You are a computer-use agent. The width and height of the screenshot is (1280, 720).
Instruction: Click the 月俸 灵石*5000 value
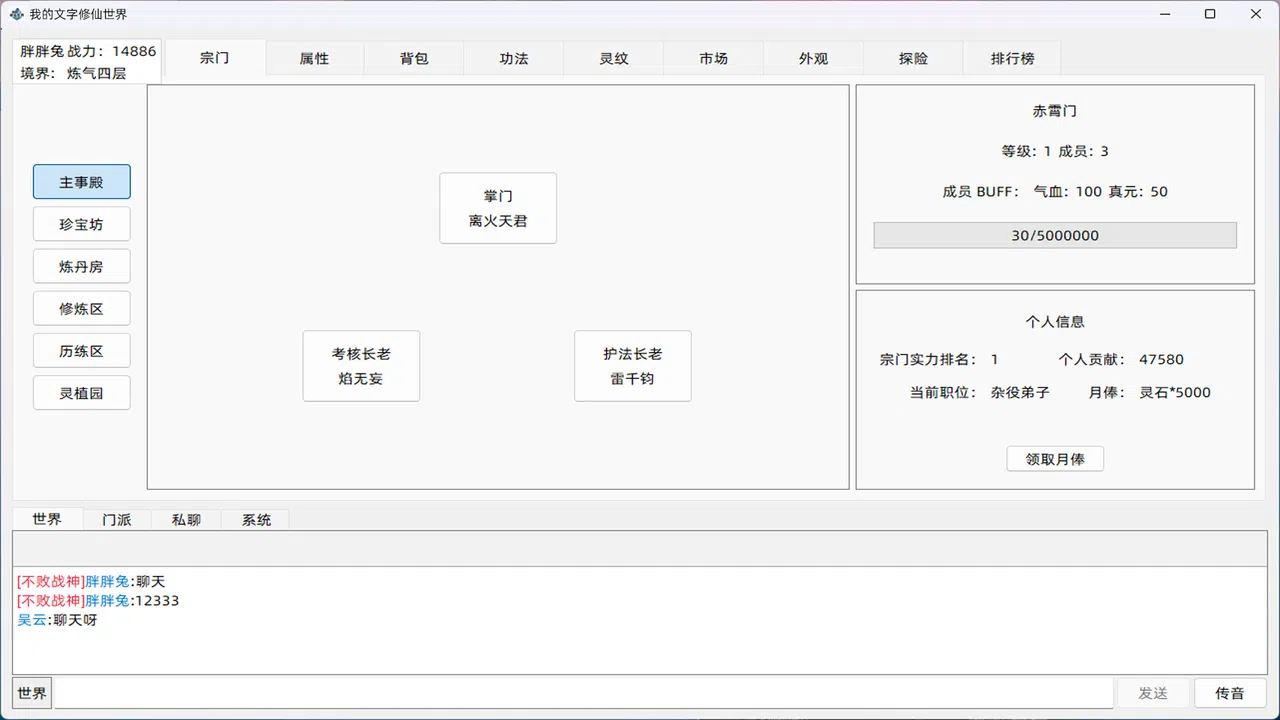(1175, 392)
